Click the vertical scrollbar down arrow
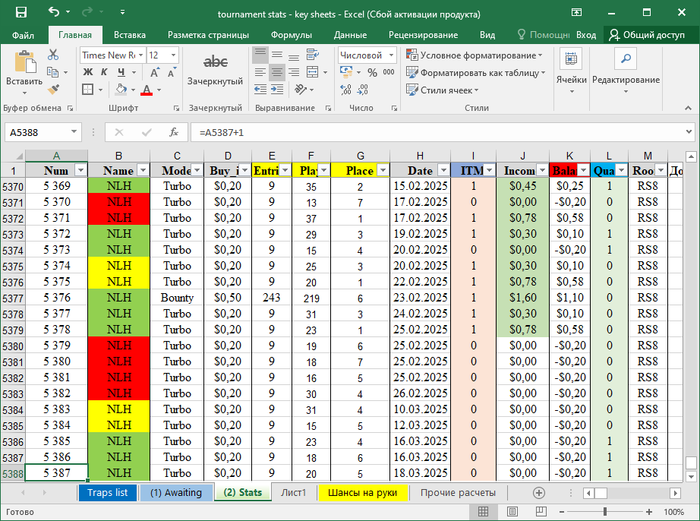The image size is (700, 521). [691, 476]
